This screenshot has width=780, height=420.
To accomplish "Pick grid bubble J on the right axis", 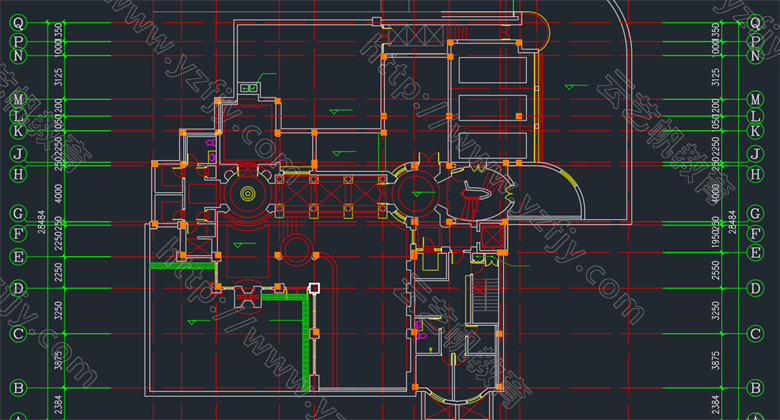I will [755, 154].
